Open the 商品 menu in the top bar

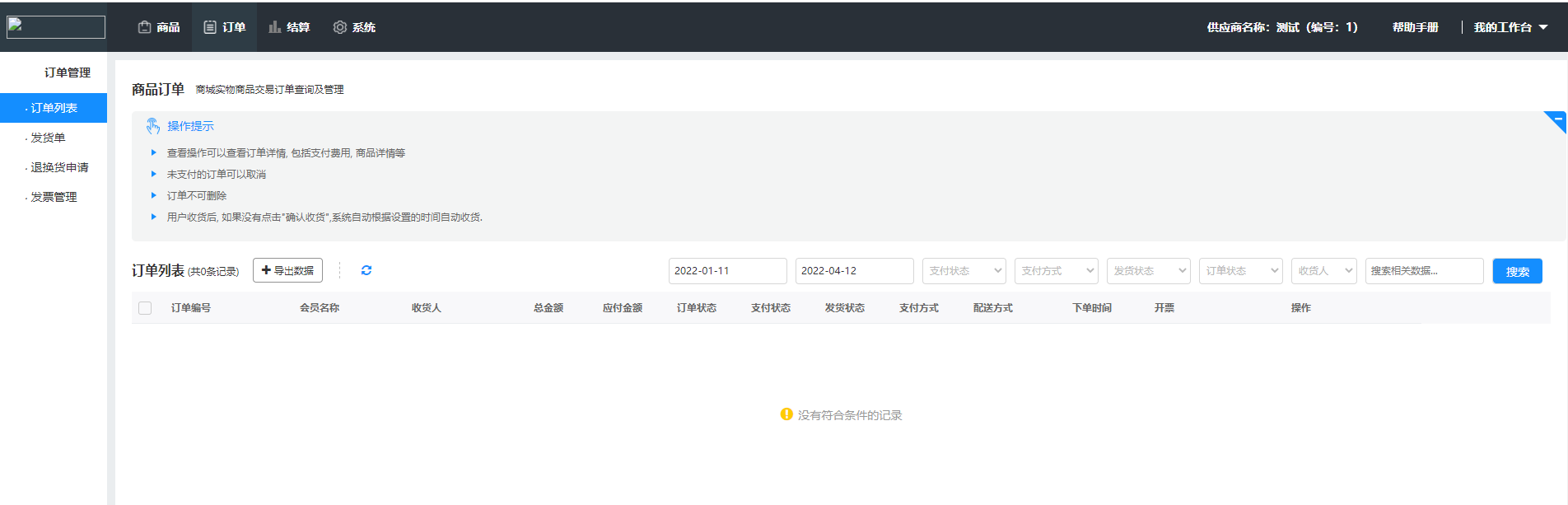159,27
